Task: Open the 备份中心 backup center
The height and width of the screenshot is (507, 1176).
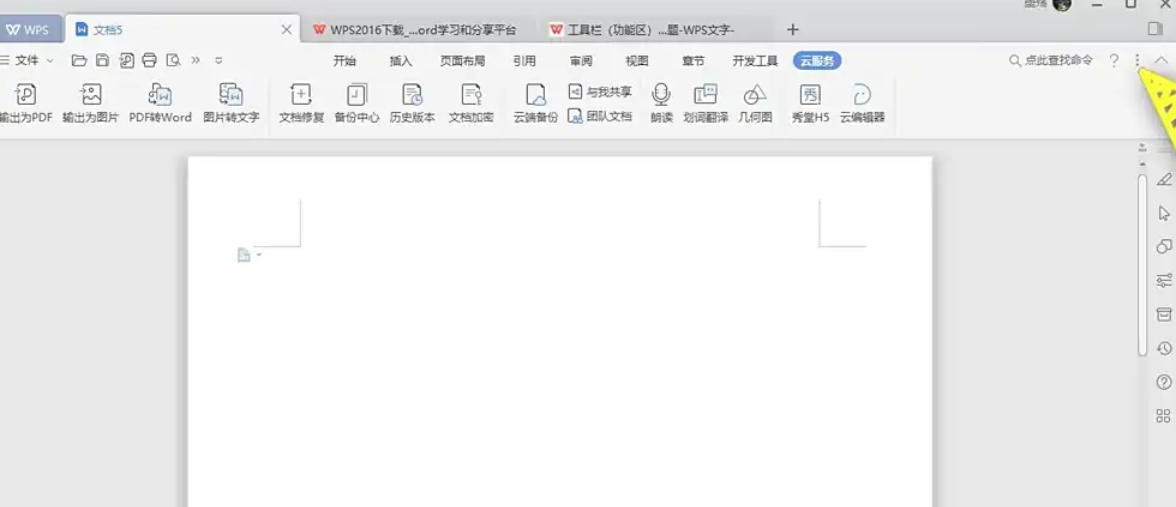Action: pos(357,103)
